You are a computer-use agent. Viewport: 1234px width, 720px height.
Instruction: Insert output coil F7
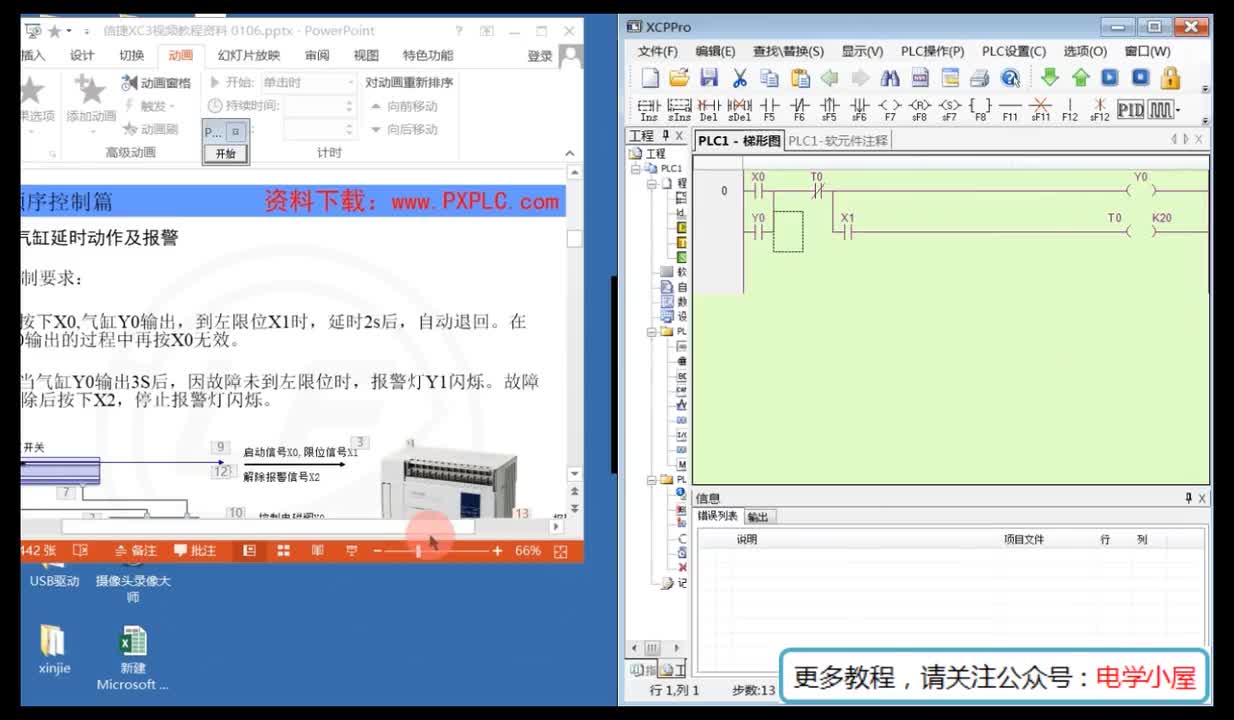point(889,109)
